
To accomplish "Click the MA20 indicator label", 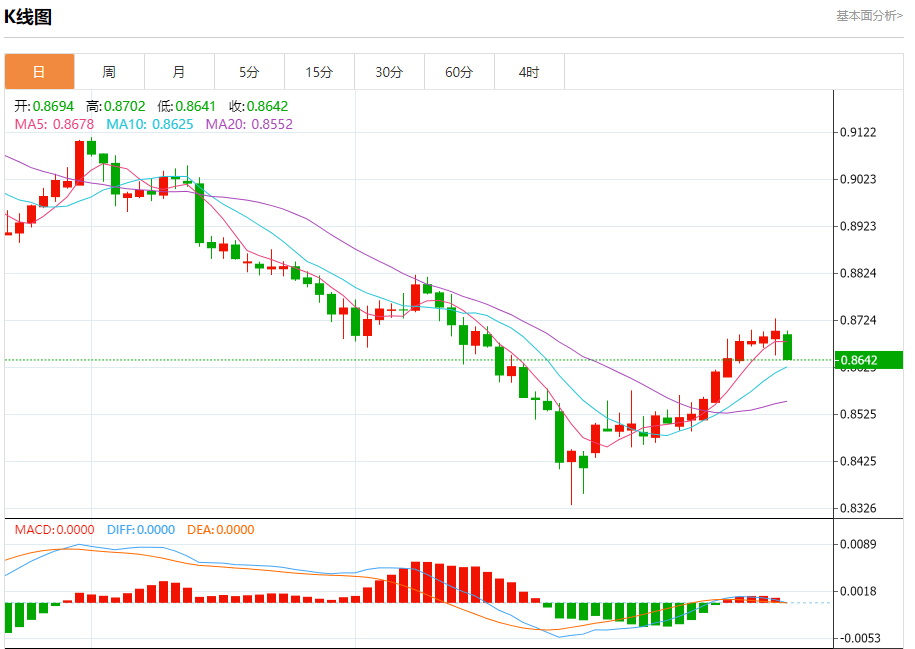I will [249, 124].
